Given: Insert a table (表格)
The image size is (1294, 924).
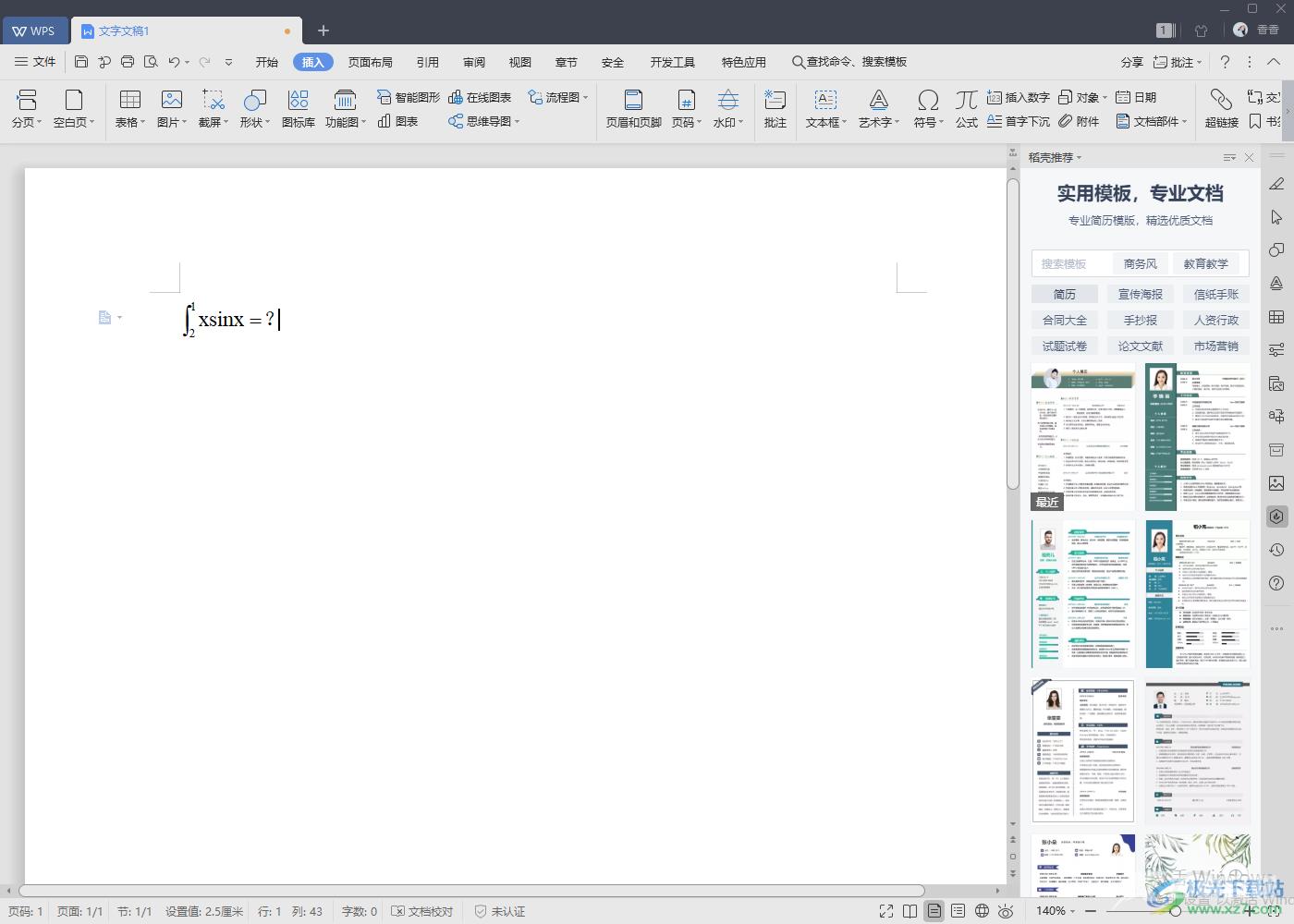Looking at the screenshot, I should point(130,108).
